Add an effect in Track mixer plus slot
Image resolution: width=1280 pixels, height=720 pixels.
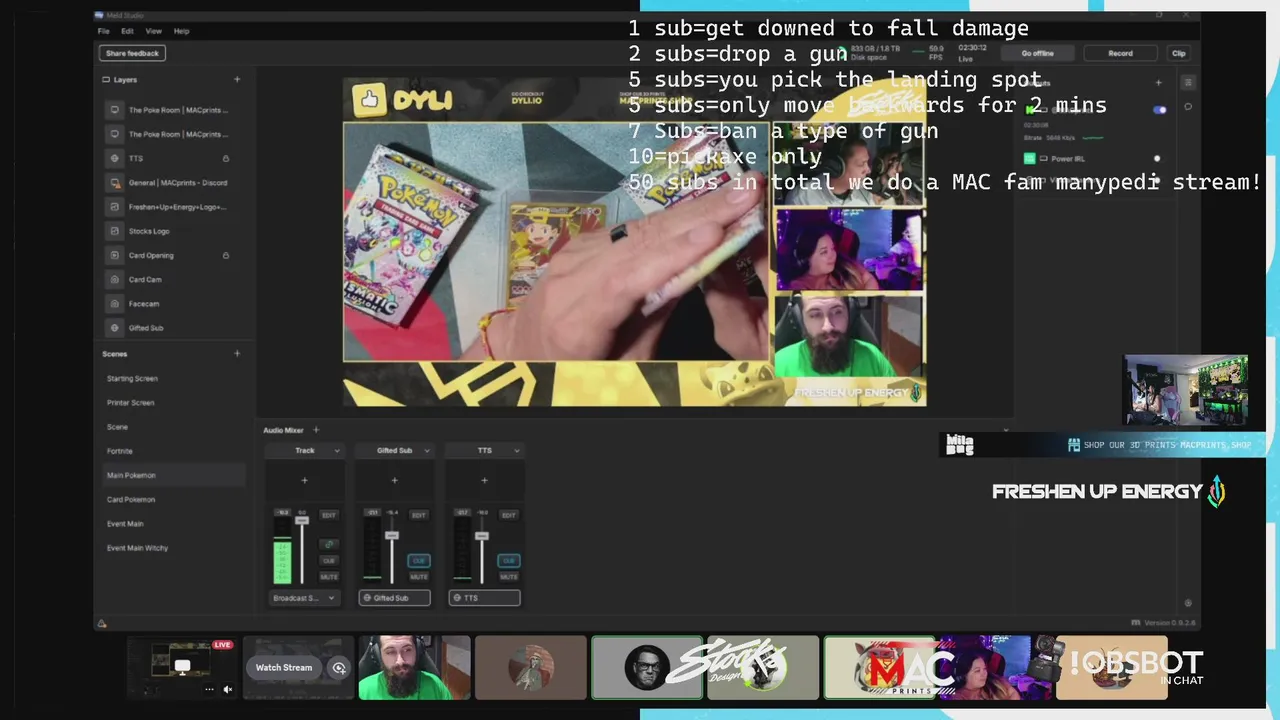coord(305,480)
